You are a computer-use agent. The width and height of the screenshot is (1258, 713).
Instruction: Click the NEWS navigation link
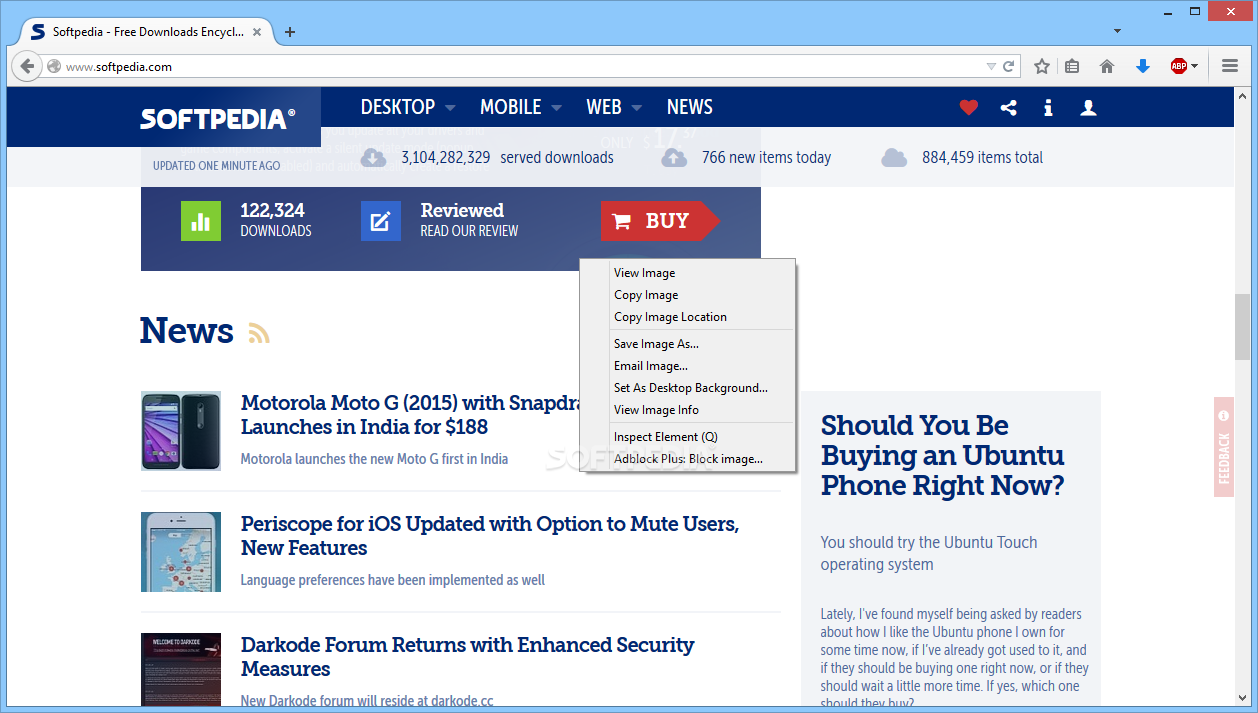pyautogui.click(x=690, y=107)
